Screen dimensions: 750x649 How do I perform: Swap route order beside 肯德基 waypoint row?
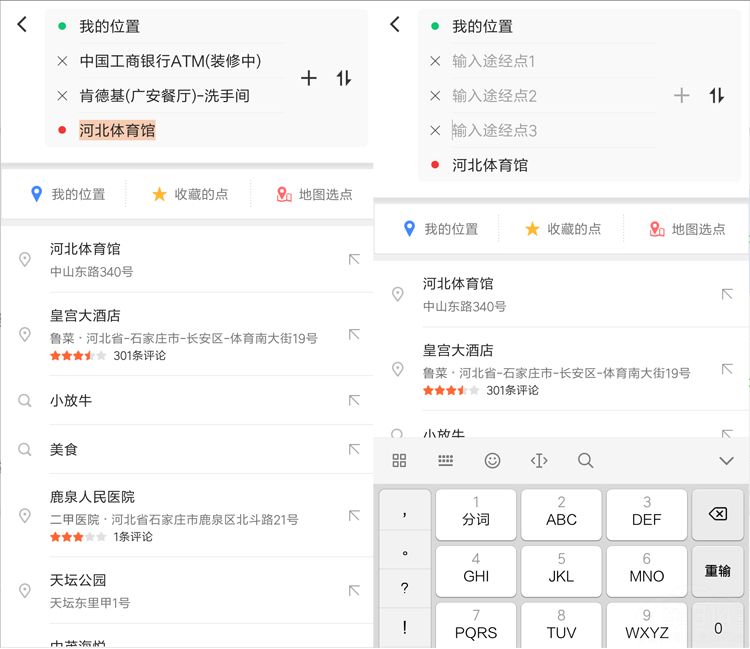(x=344, y=78)
